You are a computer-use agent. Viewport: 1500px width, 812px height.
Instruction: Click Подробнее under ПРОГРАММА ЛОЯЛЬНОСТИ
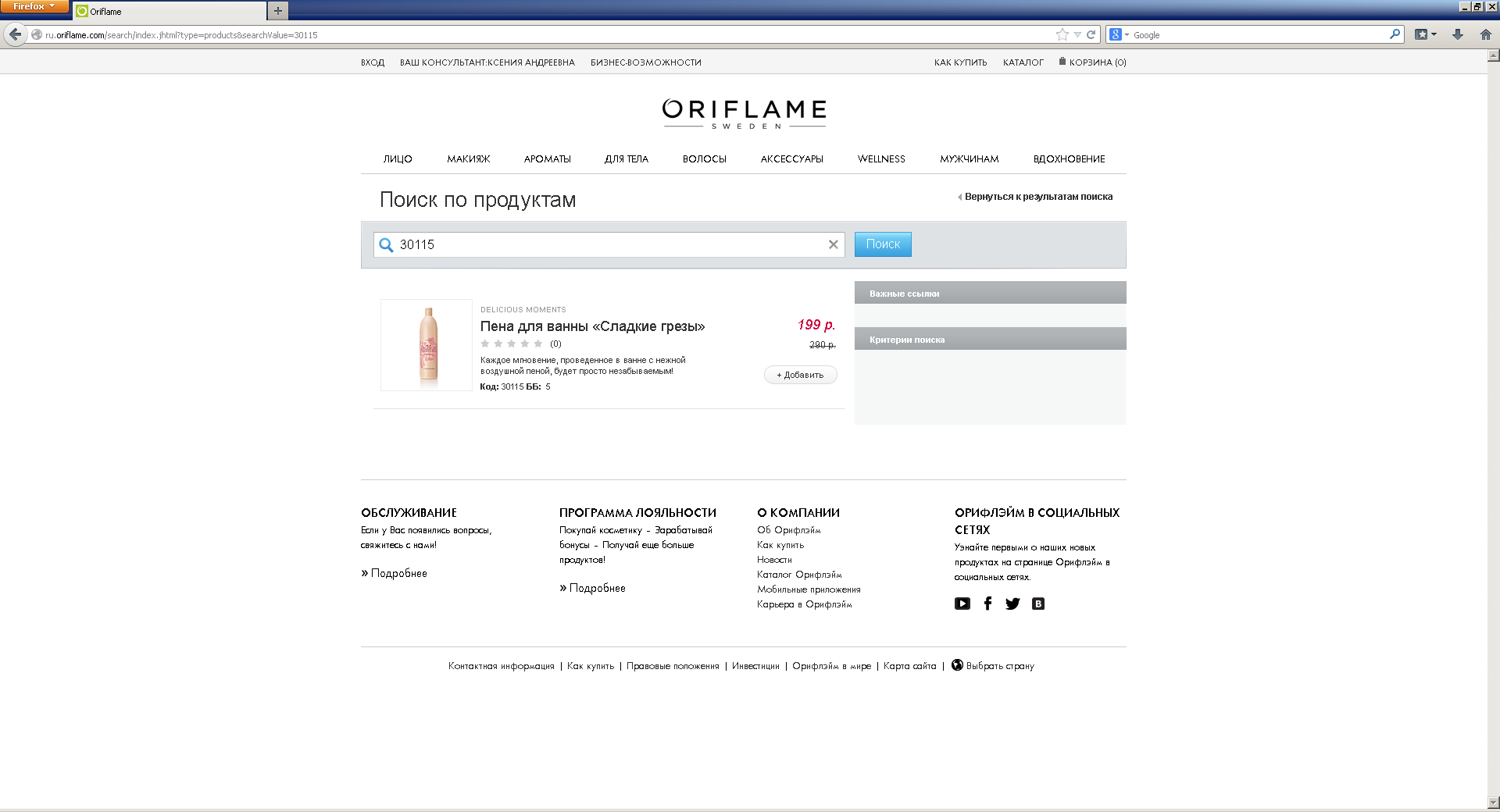[597, 588]
